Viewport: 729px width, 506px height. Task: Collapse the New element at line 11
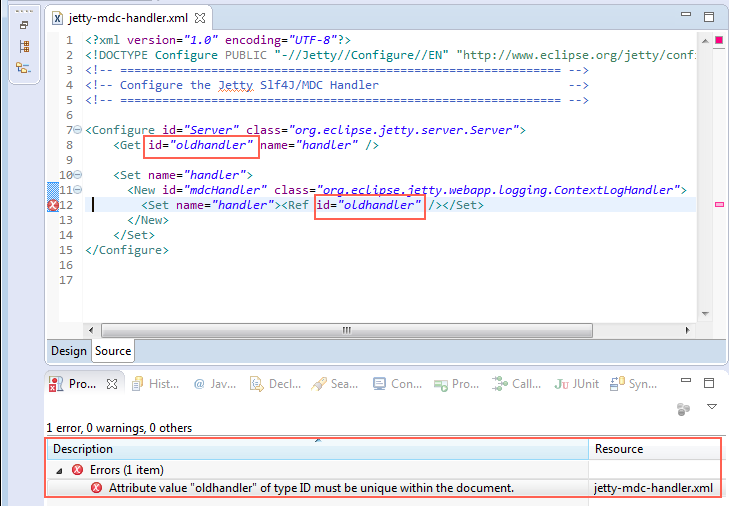(78, 190)
